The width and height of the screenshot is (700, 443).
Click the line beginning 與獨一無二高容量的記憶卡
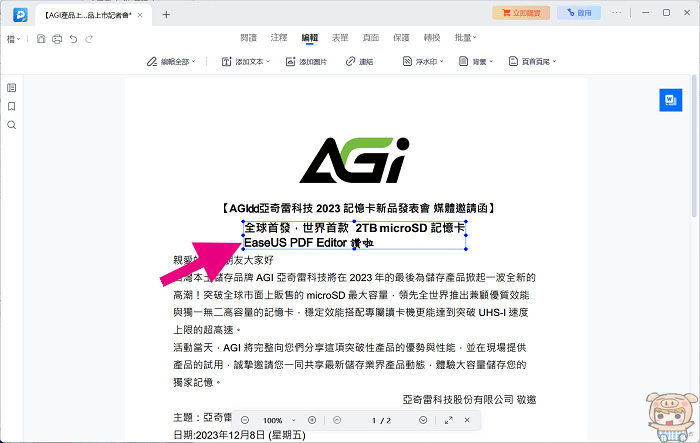[x=351, y=313]
